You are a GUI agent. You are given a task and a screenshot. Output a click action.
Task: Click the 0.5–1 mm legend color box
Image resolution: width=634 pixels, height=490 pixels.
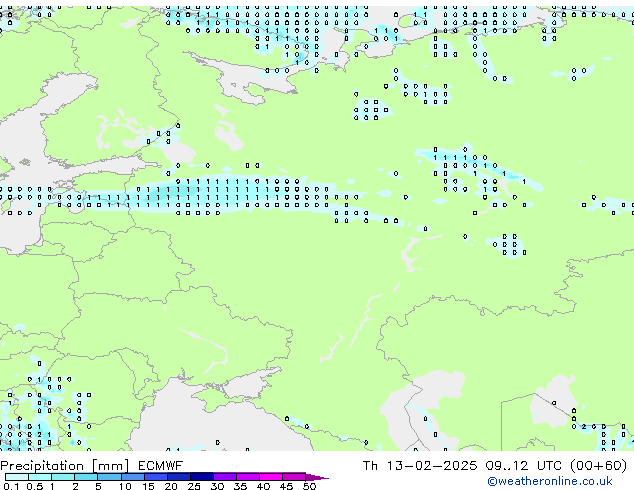[x=40, y=477]
